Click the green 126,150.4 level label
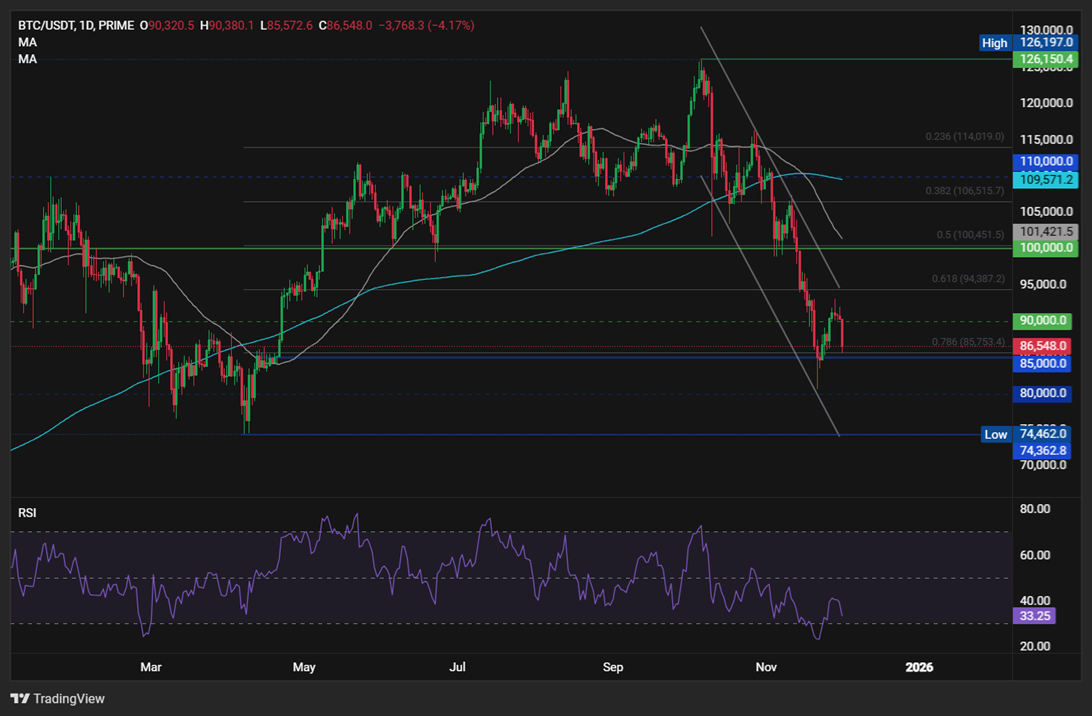1092x716 pixels. click(x=1044, y=59)
